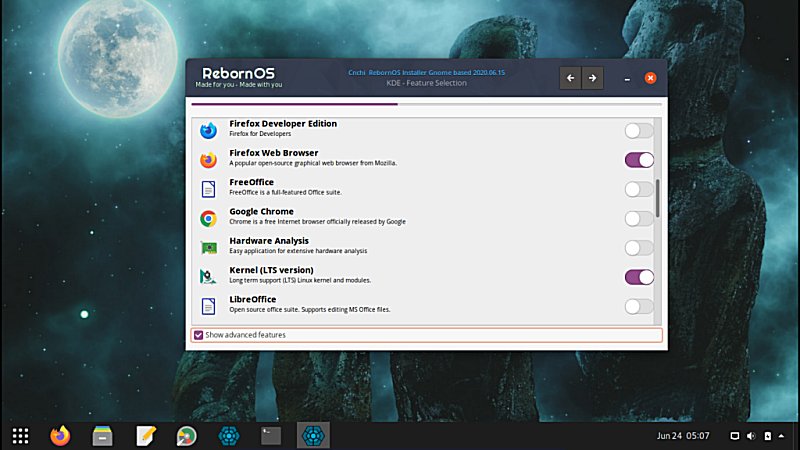Image resolution: width=800 pixels, height=450 pixels.
Task: Turn off Kernel LTS version switch
Action: (x=639, y=277)
